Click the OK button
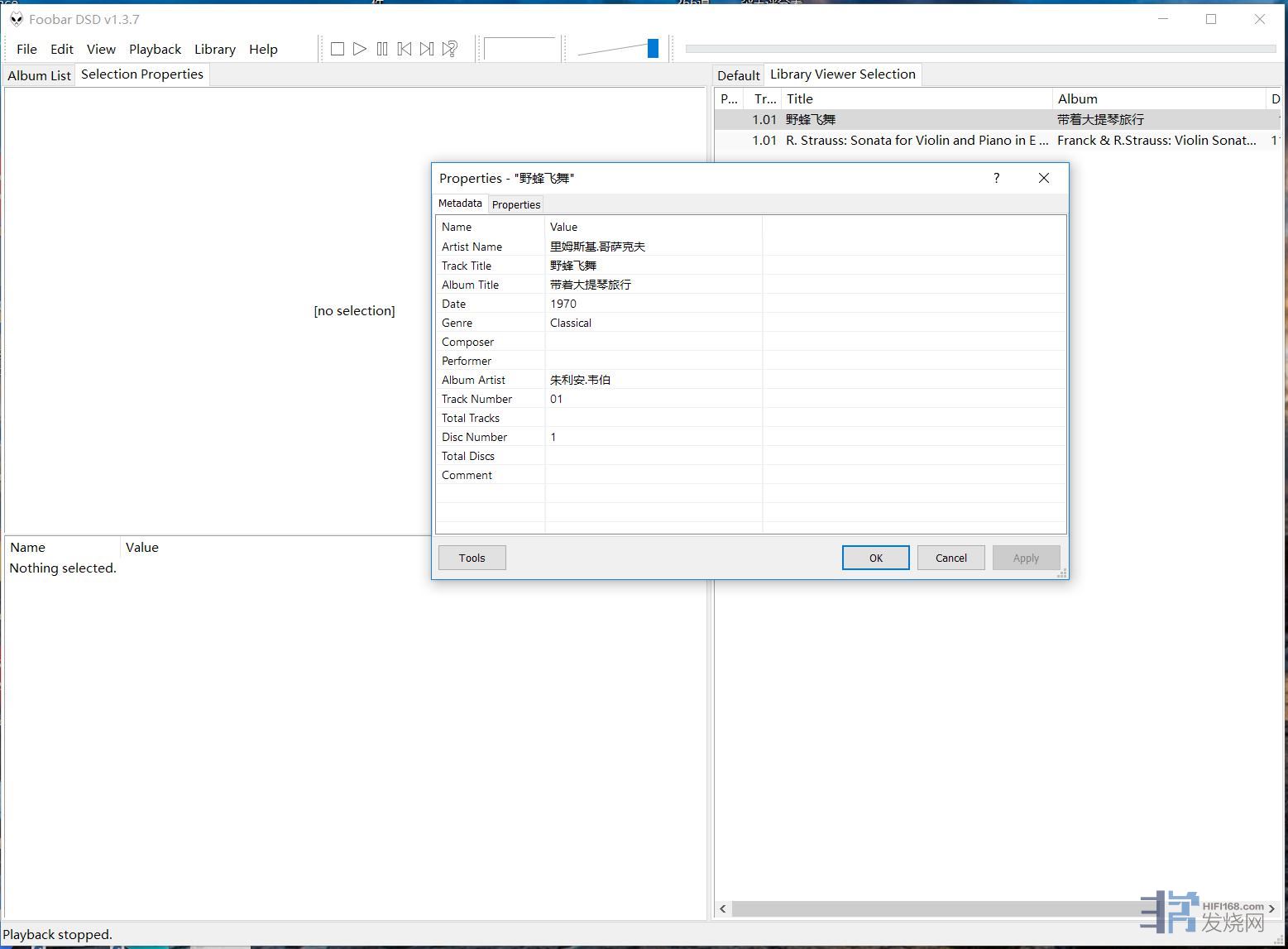 coord(875,558)
